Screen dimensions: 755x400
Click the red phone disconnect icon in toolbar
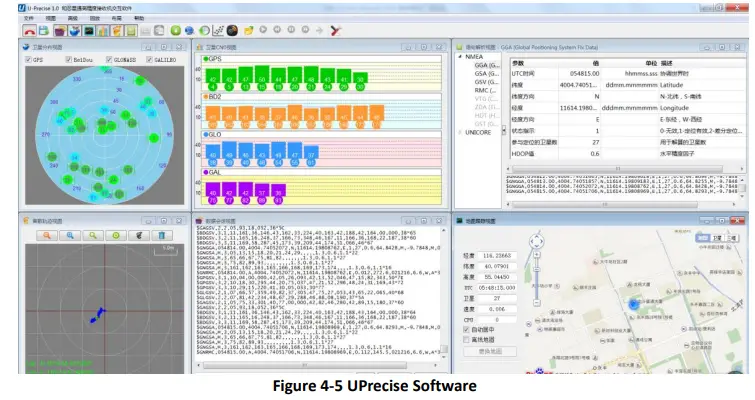30,31
